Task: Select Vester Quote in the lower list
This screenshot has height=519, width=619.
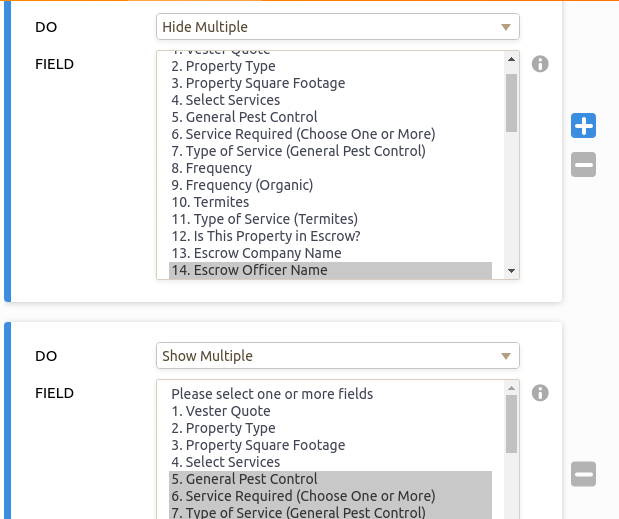Action: click(220, 411)
